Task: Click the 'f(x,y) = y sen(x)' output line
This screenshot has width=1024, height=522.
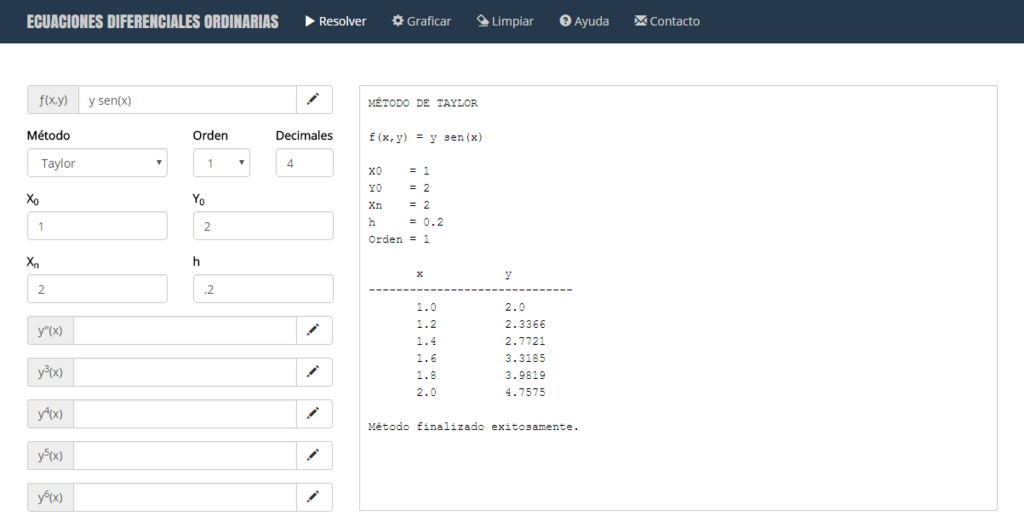Action: (x=426, y=137)
